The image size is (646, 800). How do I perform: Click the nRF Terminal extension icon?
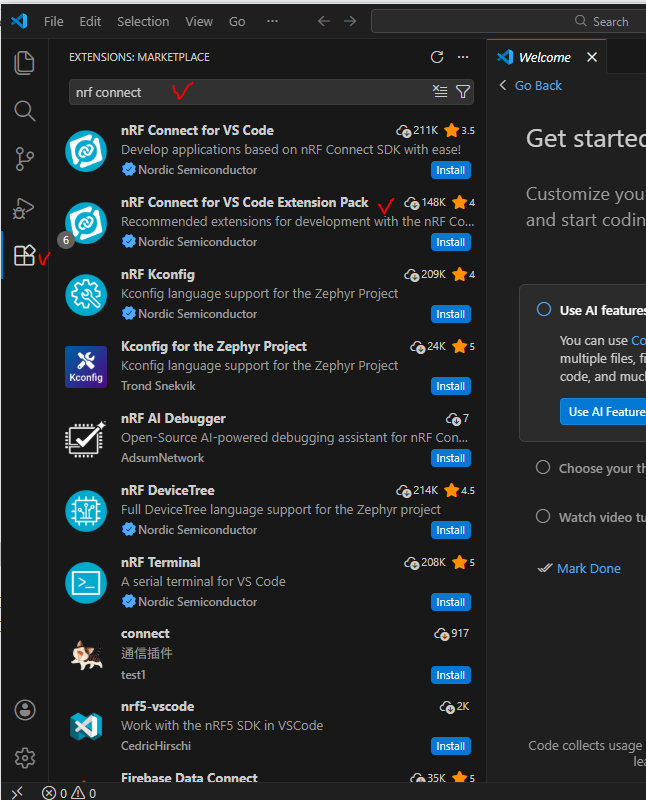pyautogui.click(x=86, y=583)
